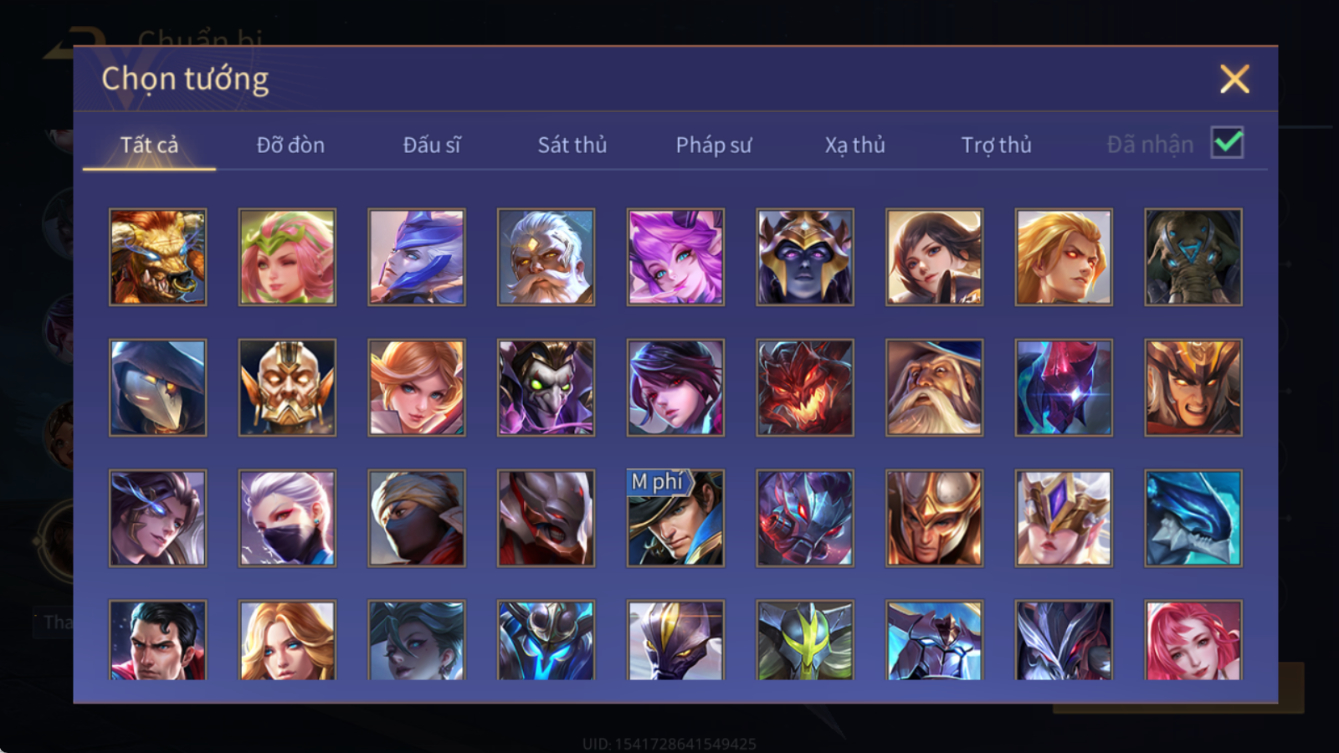Image resolution: width=1339 pixels, height=753 pixels.
Task: Select the red lava demon hero
Action: [x=805, y=387]
